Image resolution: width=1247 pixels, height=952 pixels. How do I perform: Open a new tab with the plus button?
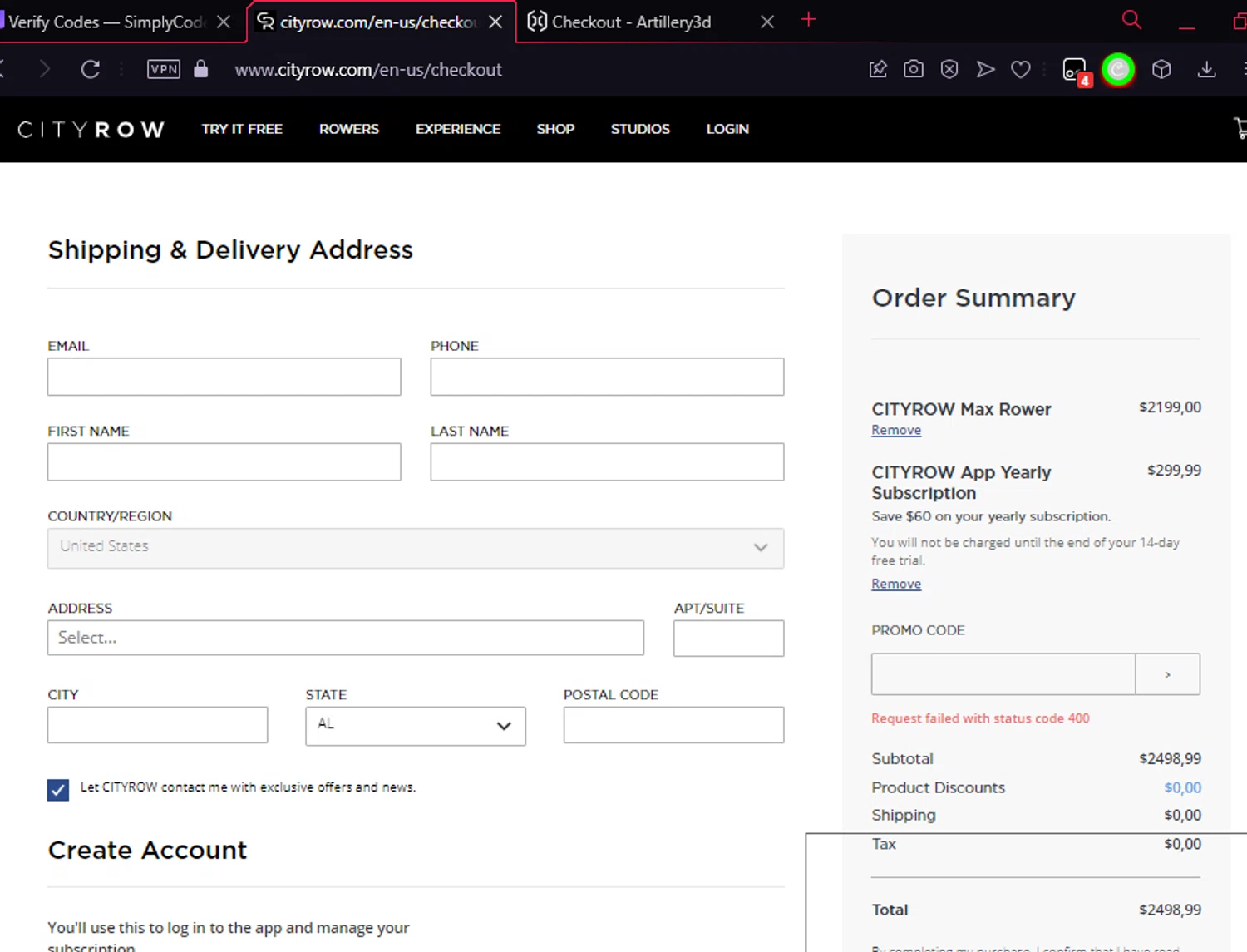point(808,20)
